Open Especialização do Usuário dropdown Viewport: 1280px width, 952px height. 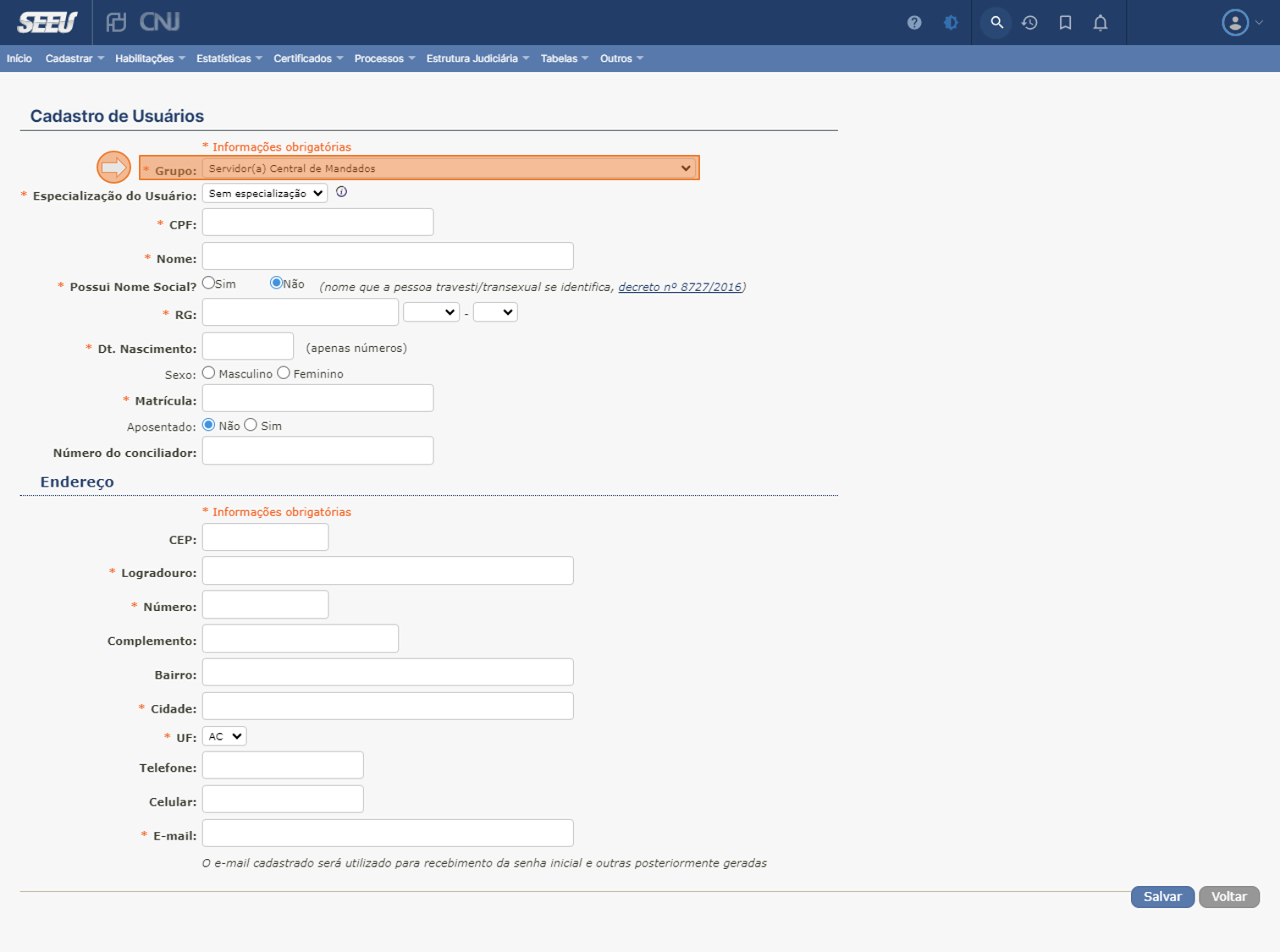[265, 194]
